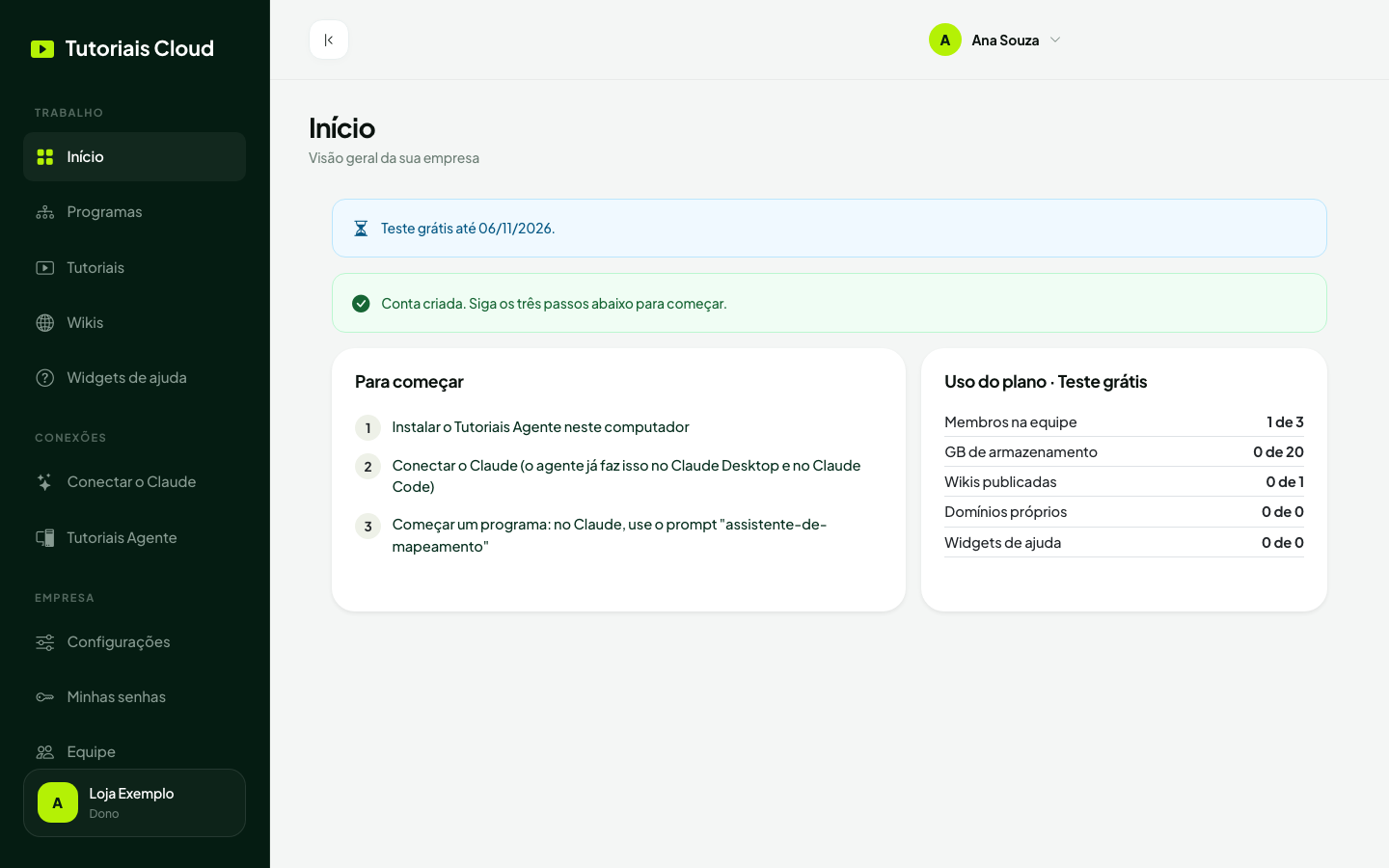Click the Wikis publicadas usage row
This screenshot has height=868, width=1389.
1124,481
